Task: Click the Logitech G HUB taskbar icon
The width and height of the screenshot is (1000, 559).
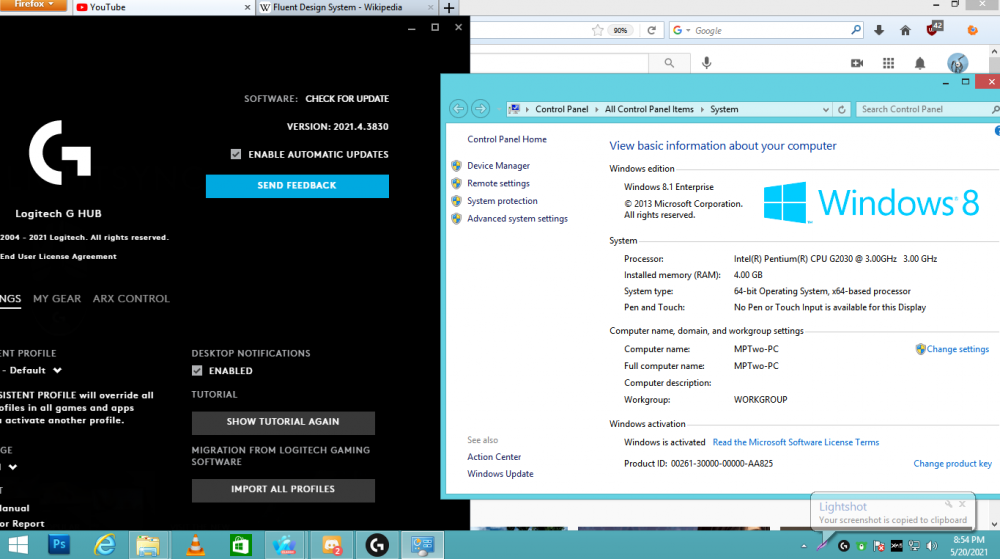Action: tap(377, 545)
